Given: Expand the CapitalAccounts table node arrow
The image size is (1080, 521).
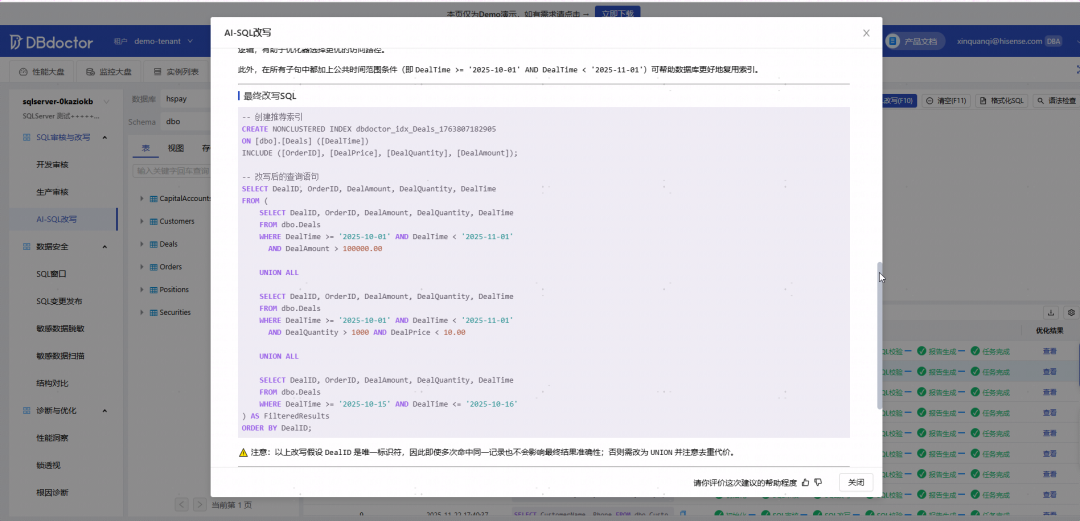Looking at the screenshot, I should (141, 198).
